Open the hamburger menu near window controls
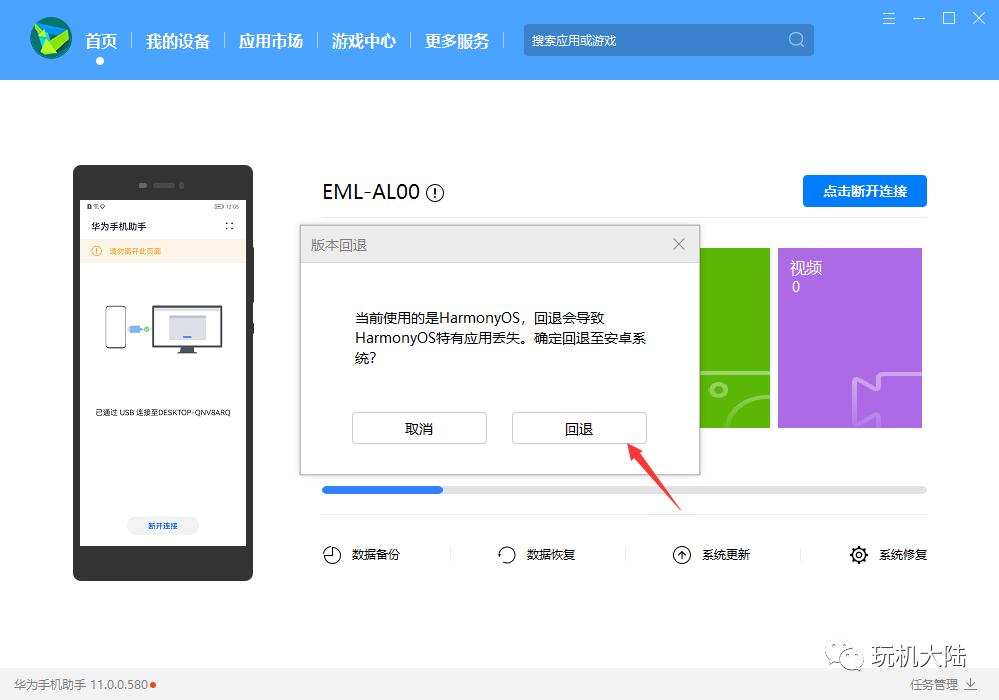Screen dimensions: 999x700 point(888,18)
